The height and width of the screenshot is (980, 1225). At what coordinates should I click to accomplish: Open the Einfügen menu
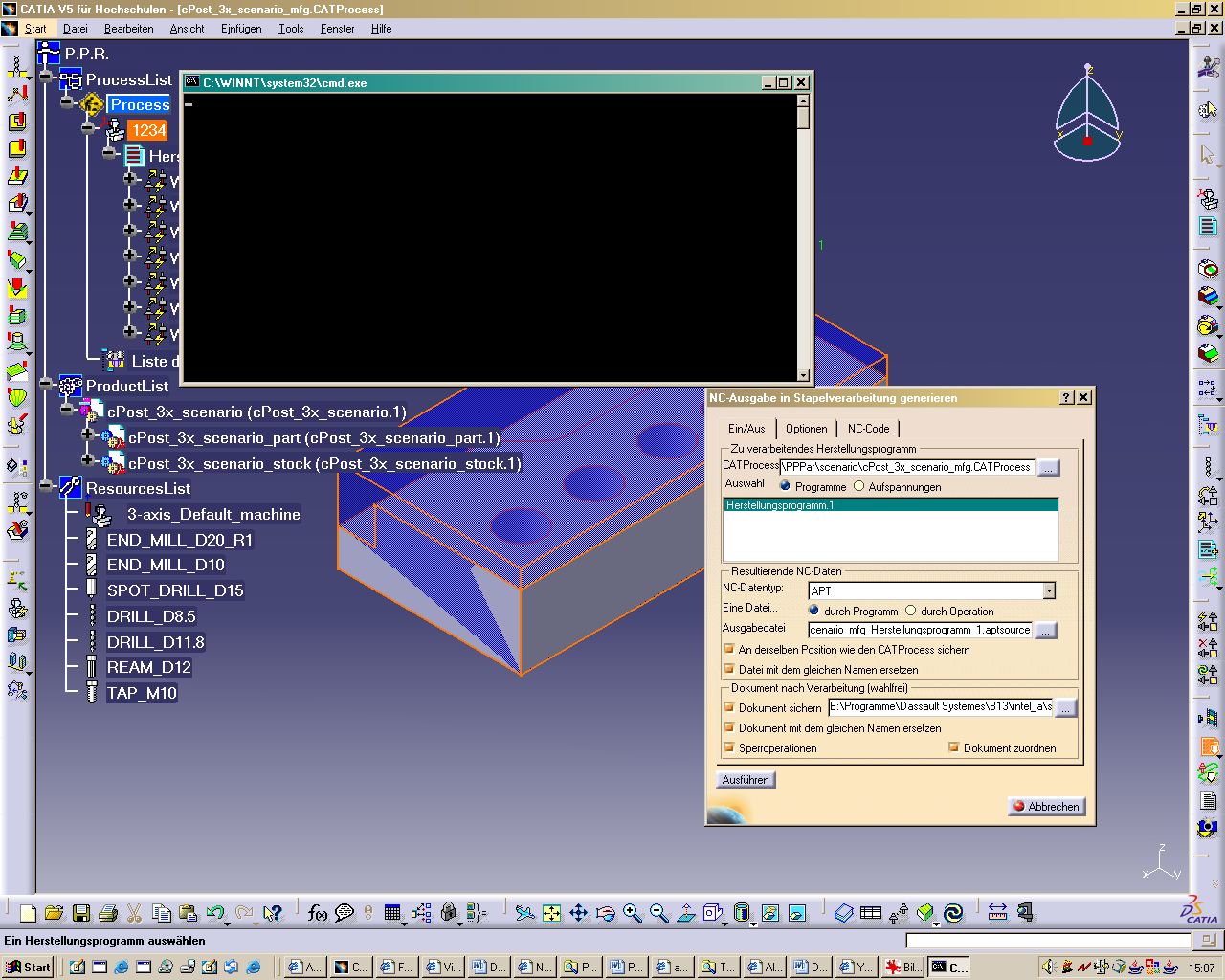click(241, 29)
